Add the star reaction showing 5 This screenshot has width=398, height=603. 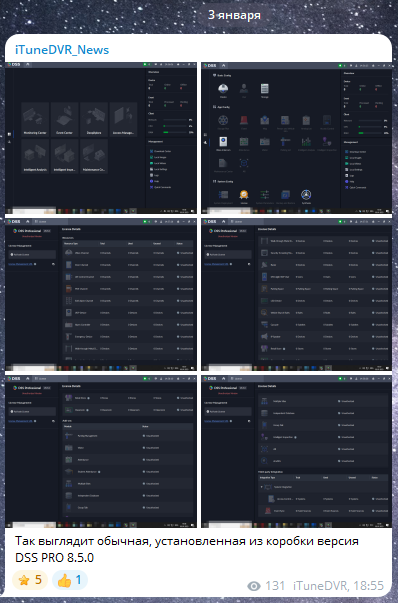pyautogui.click(x=30, y=580)
